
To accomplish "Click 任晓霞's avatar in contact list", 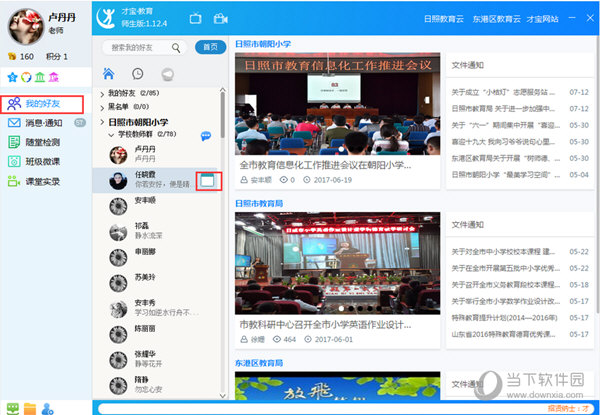I will click(118, 181).
